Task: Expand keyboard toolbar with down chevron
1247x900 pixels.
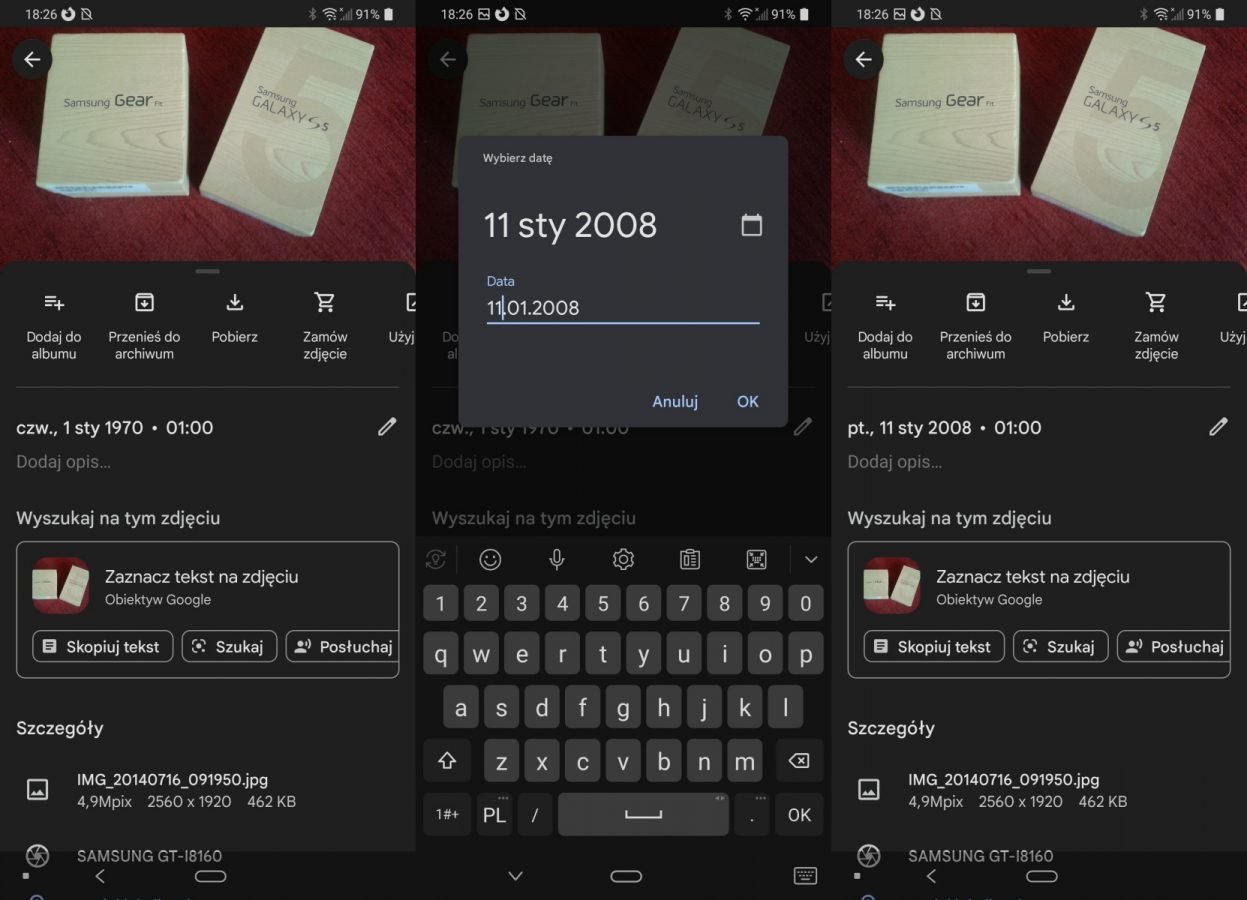Action: (x=811, y=560)
